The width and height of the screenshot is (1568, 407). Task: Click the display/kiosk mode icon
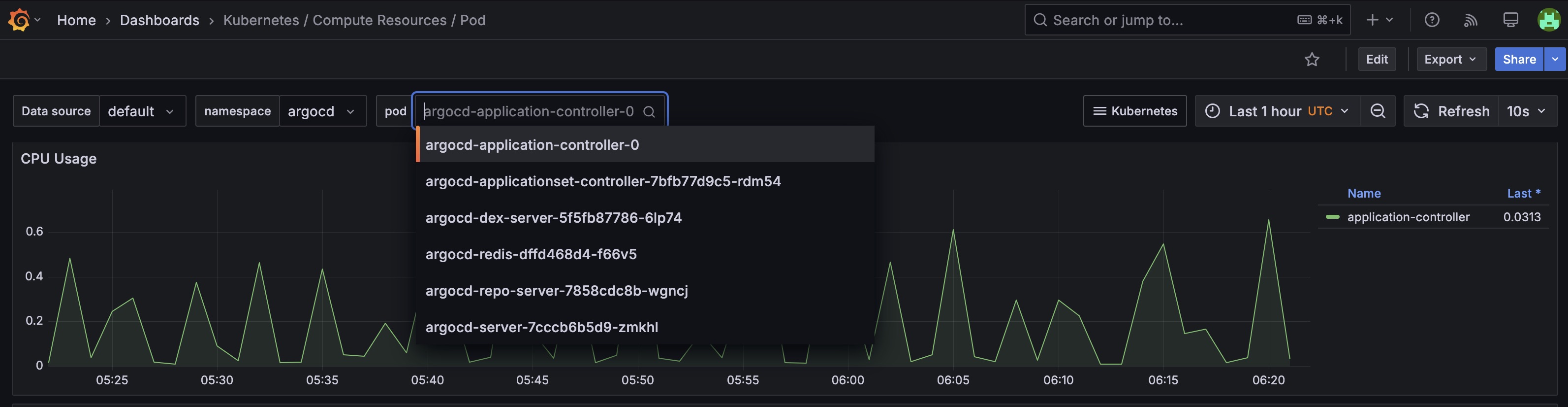(x=1510, y=19)
